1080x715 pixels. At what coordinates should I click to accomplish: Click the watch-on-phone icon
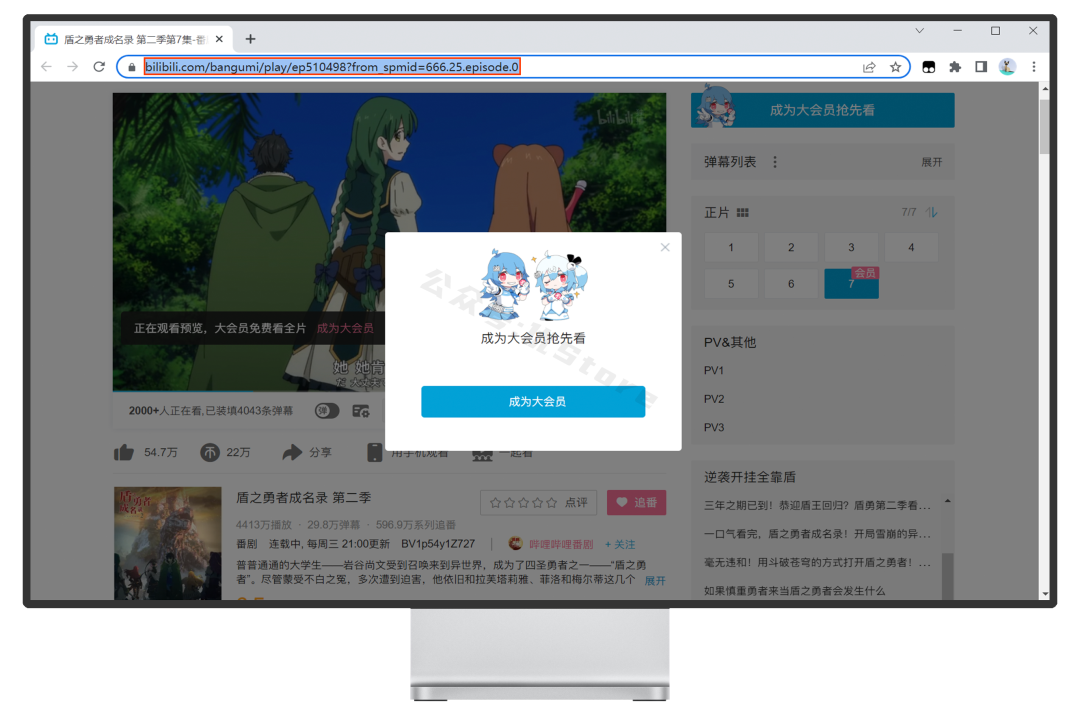(x=375, y=453)
